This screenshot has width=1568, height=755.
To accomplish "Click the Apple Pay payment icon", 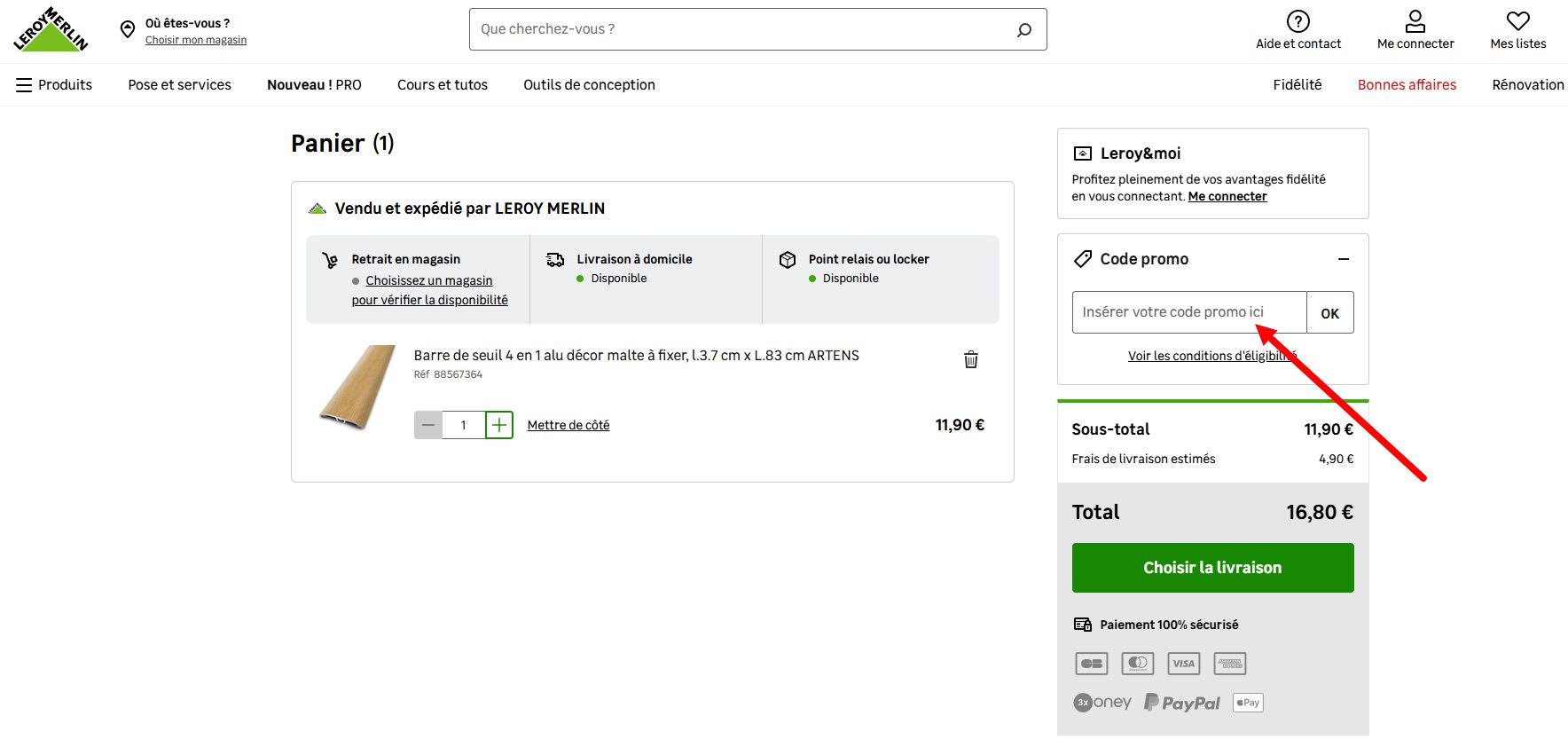I will 1248,703.
